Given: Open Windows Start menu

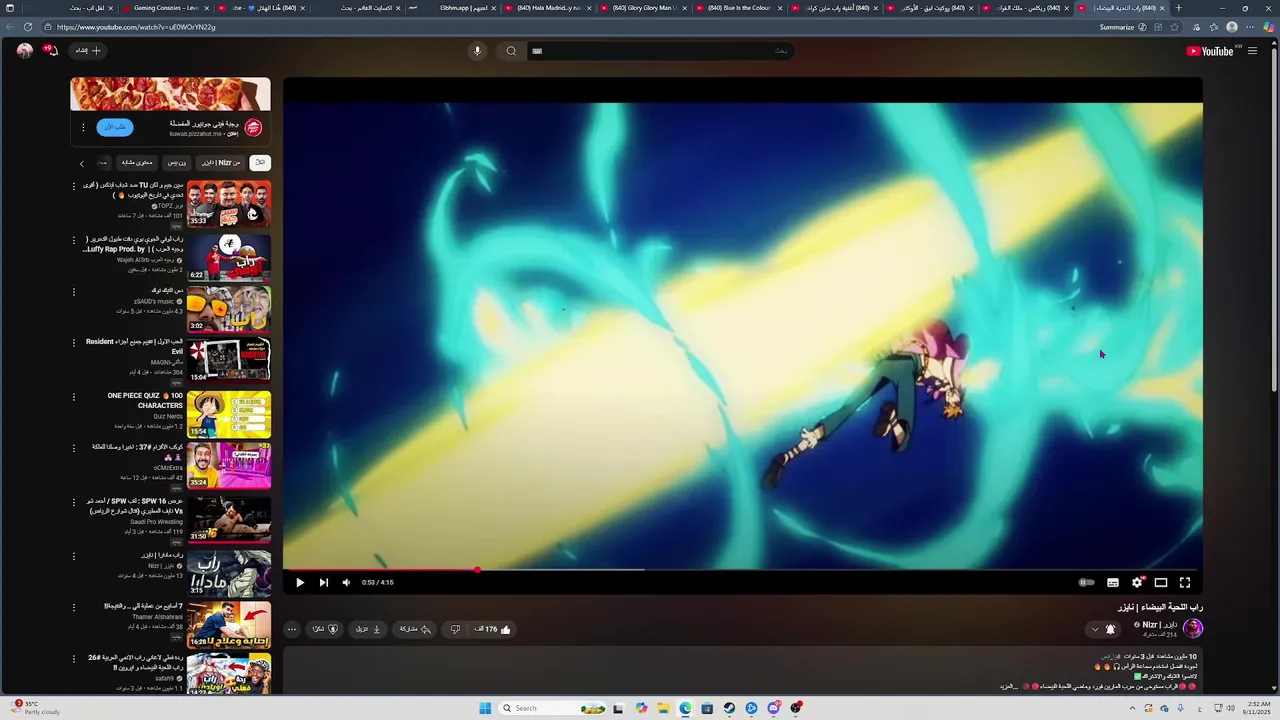Looking at the screenshot, I should pos(485,708).
